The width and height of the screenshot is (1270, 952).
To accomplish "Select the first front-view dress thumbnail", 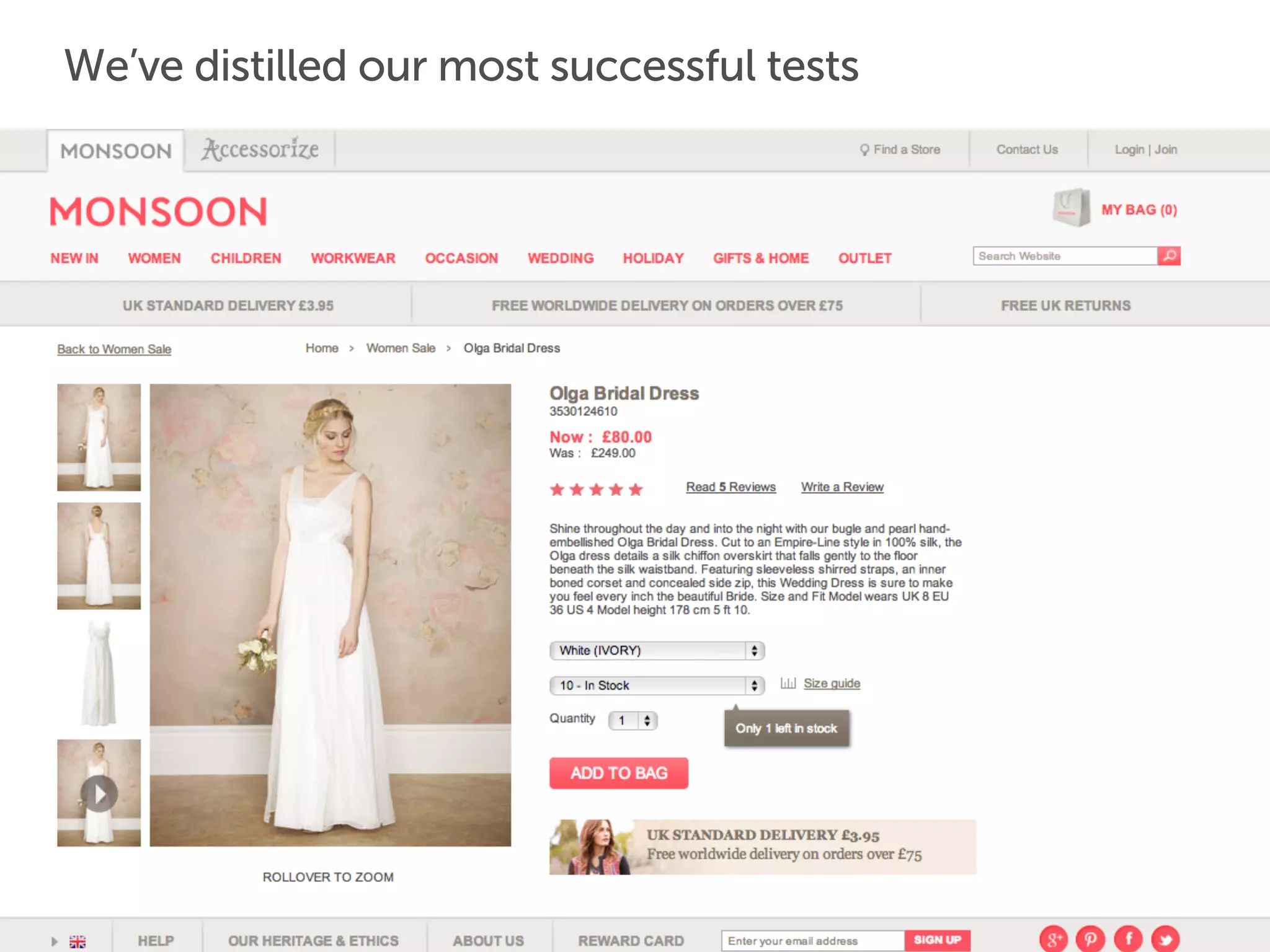I will 99,438.
